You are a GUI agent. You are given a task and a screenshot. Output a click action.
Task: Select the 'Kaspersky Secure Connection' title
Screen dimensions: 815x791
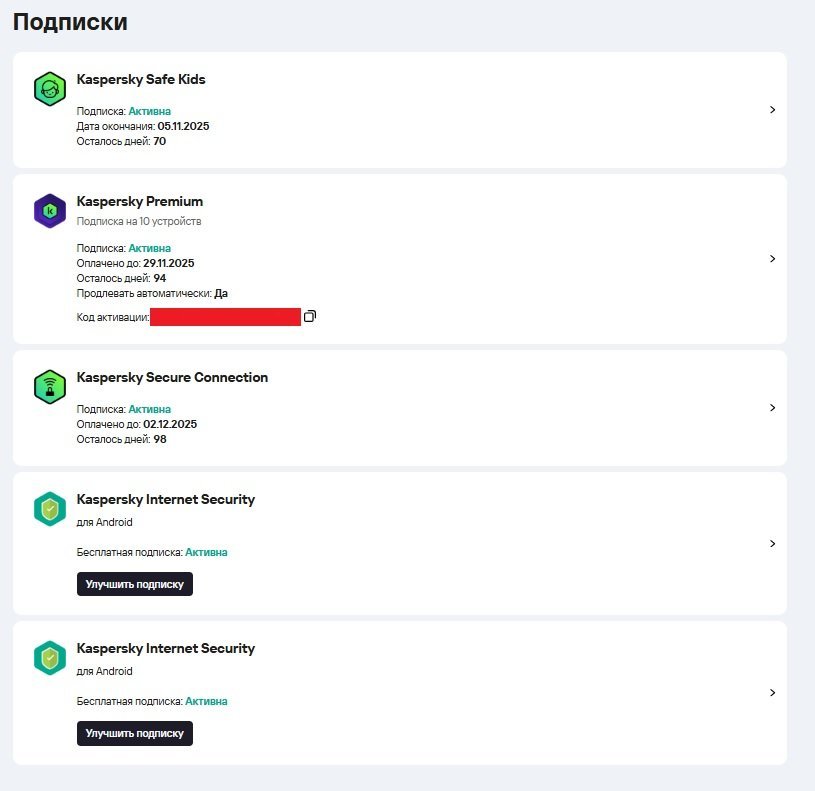tap(172, 377)
